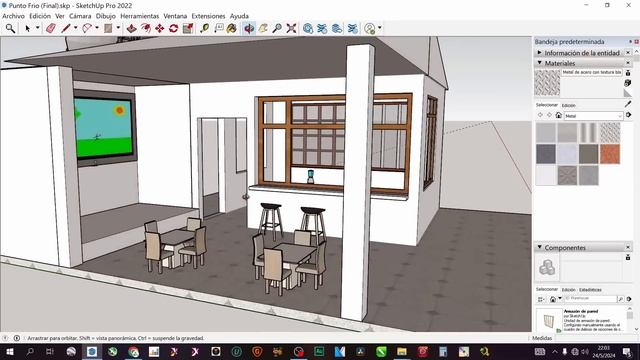Close the Componentes panel
Viewport: 640px width, 360px height.
point(628,247)
